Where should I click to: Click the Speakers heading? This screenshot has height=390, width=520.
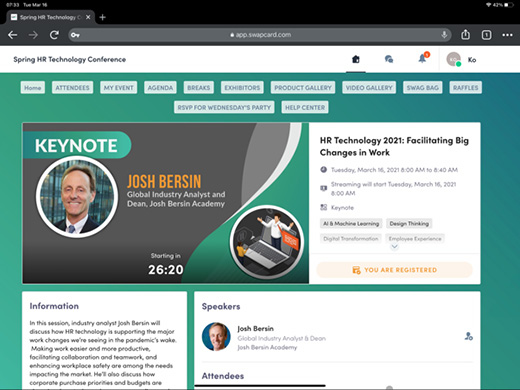pyautogui.click(x=221, y=306)
